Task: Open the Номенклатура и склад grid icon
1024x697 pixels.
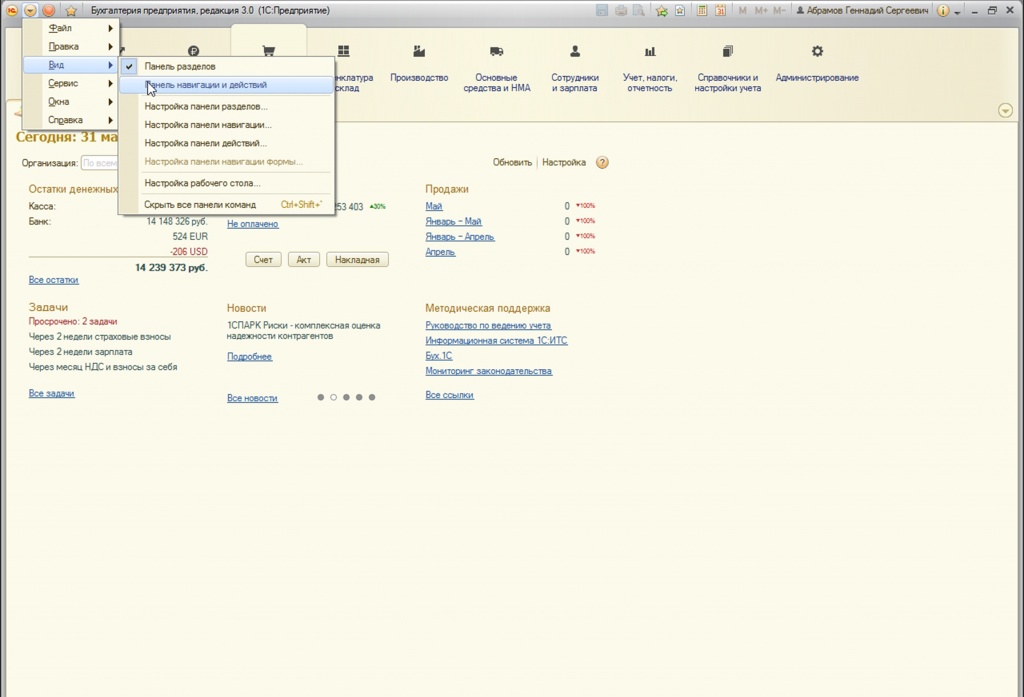Action: pos(344,51)
